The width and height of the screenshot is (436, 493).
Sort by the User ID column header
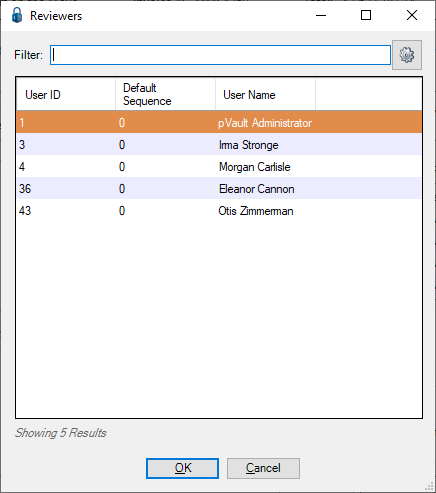click(x=66, y=95)
